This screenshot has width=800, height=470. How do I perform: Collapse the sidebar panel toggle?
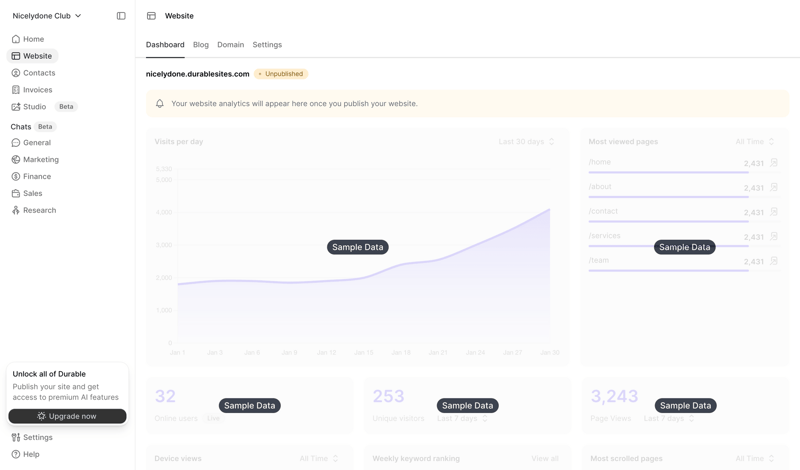pos(121,16)
